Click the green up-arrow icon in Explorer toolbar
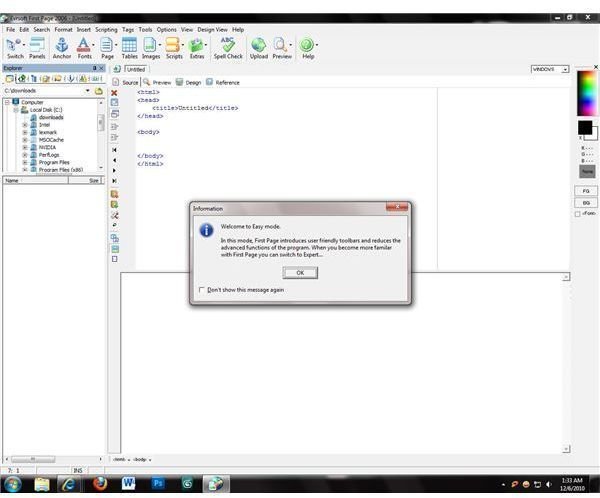 click(x=22, y=79)
